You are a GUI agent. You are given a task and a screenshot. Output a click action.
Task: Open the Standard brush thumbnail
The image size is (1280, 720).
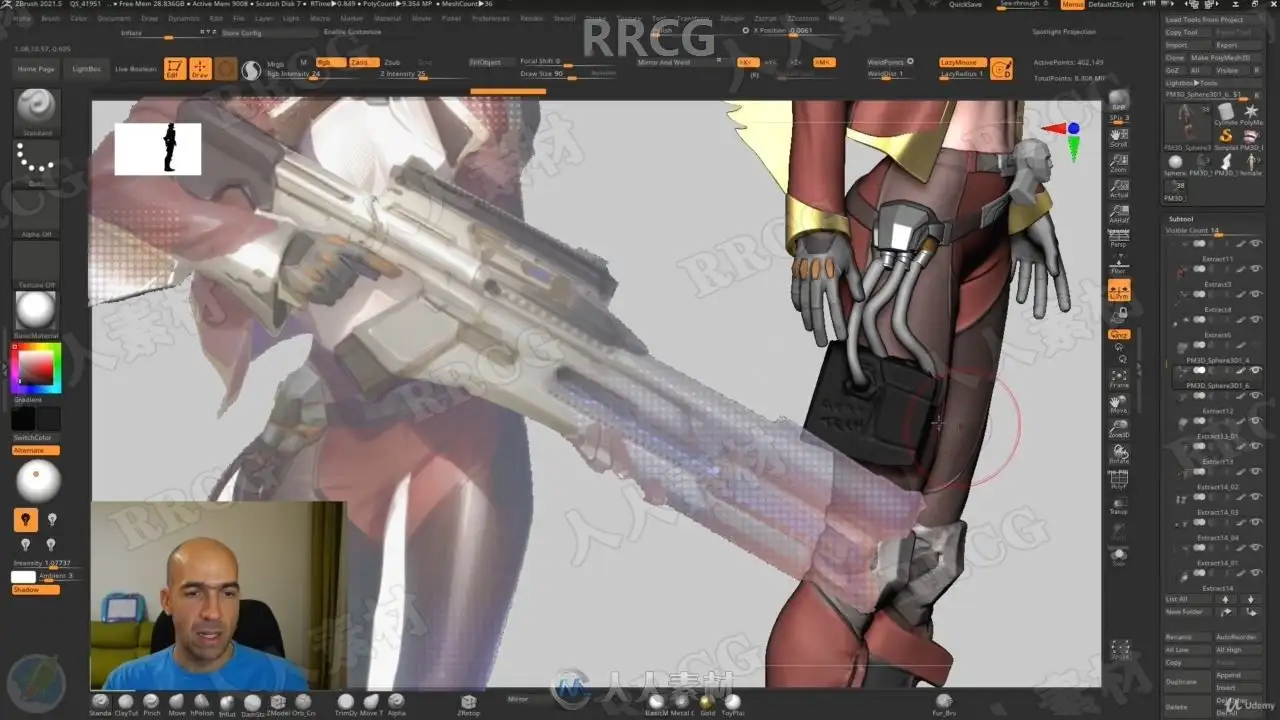click(37, 112)
